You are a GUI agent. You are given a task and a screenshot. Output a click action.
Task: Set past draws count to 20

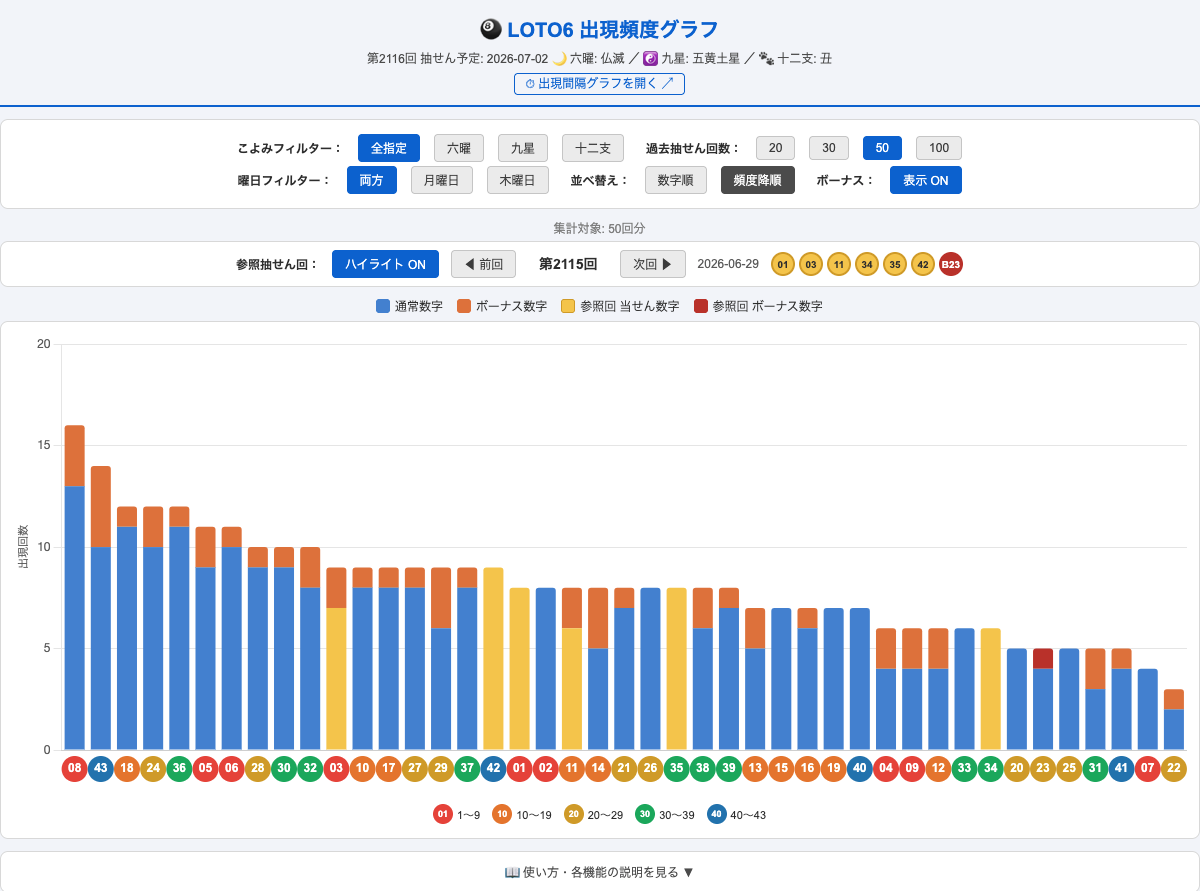click(775, 148)
